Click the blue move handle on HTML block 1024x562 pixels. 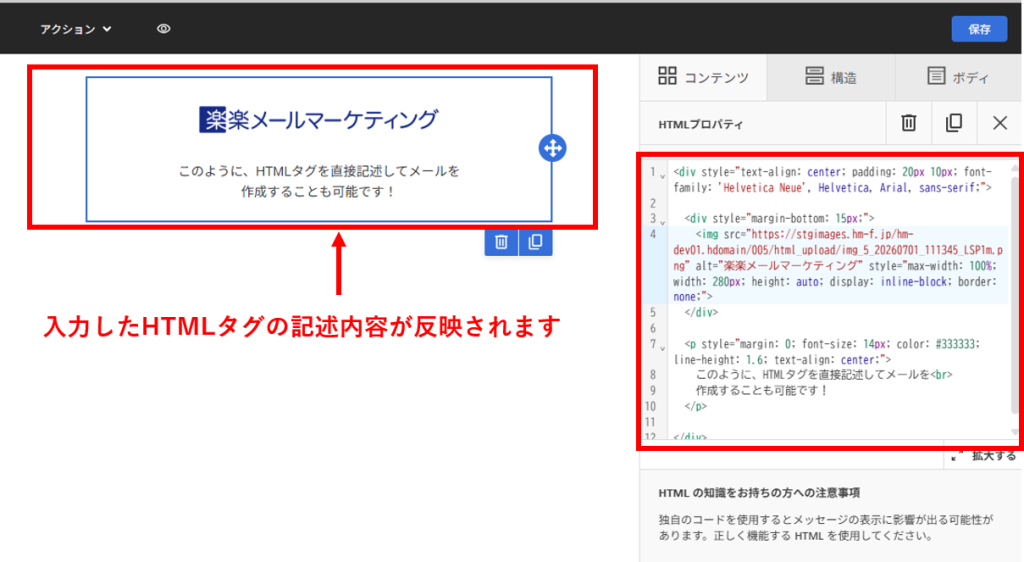(x=552, y=148)
